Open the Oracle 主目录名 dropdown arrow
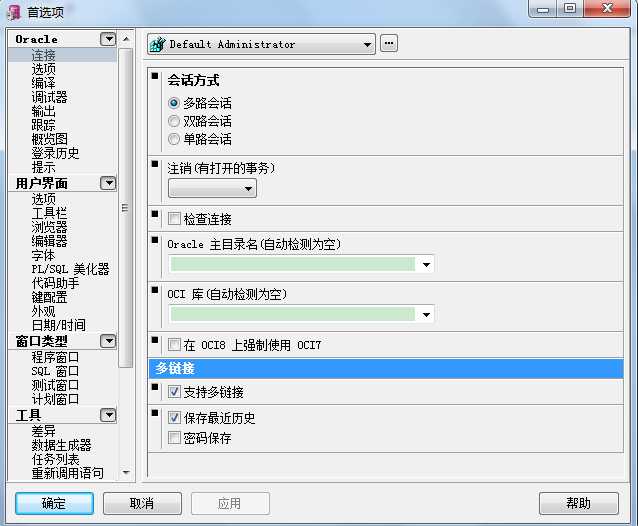 tap(426, 265)
